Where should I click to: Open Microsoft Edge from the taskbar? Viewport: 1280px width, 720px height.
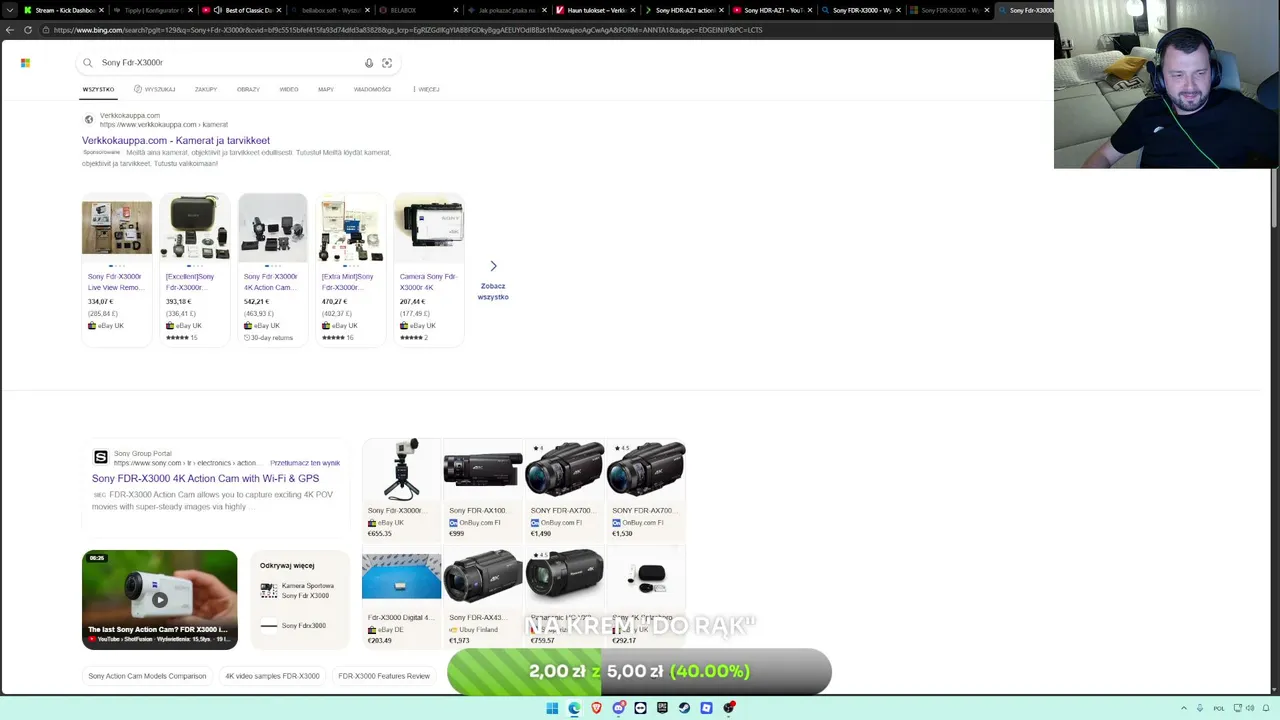pyautogui.click(x=574, y=708)
